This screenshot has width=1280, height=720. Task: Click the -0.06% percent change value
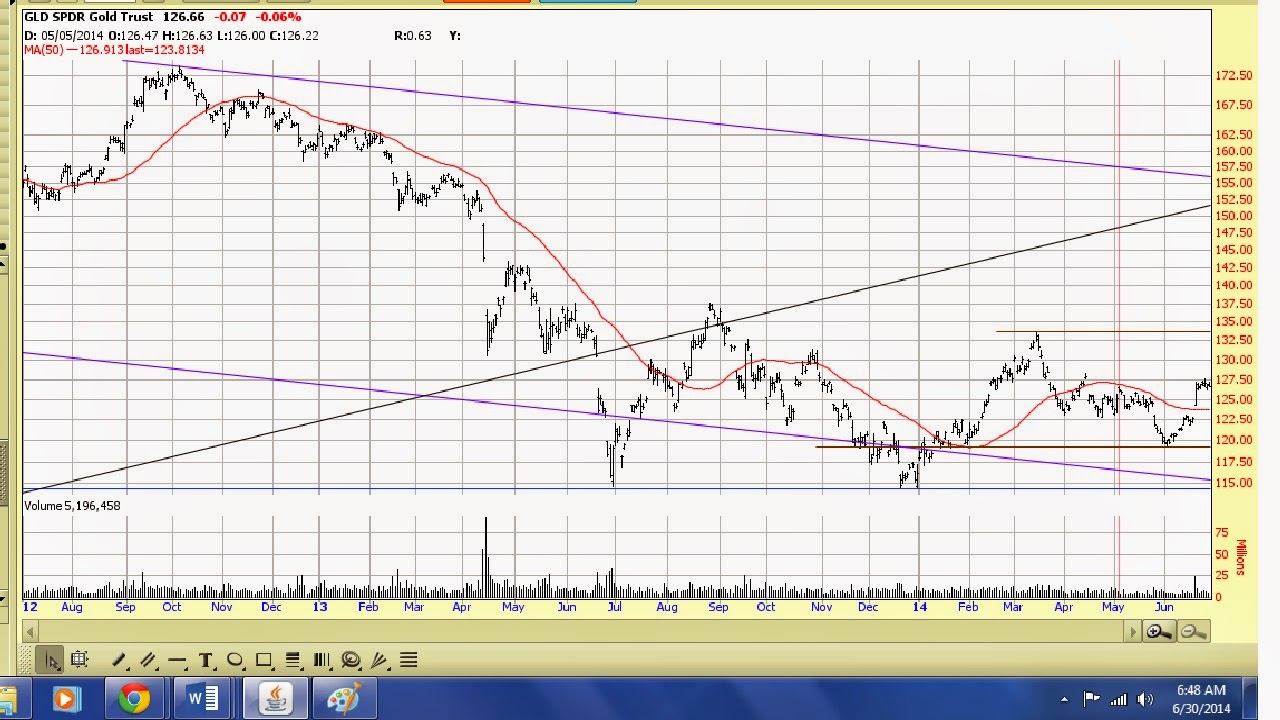point(278,17)
